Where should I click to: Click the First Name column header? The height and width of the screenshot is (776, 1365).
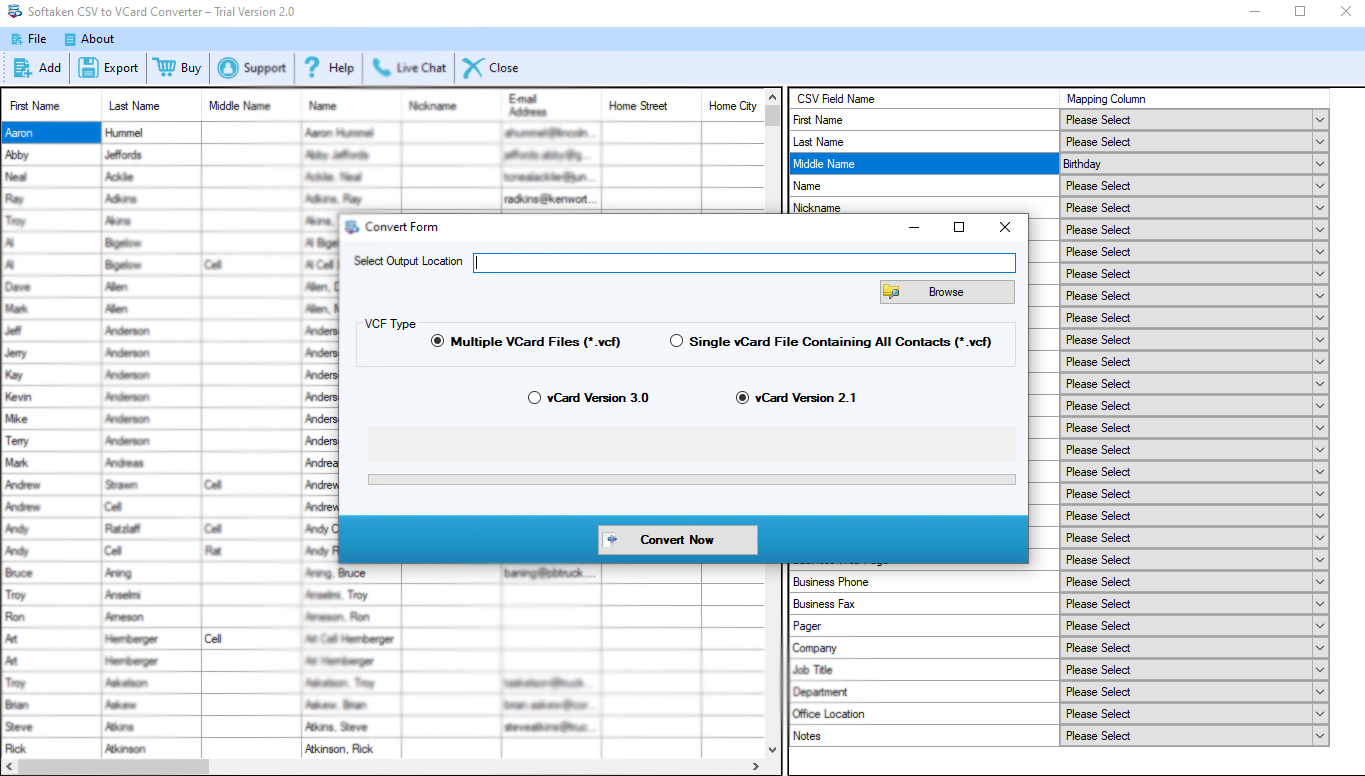point(51,106)
